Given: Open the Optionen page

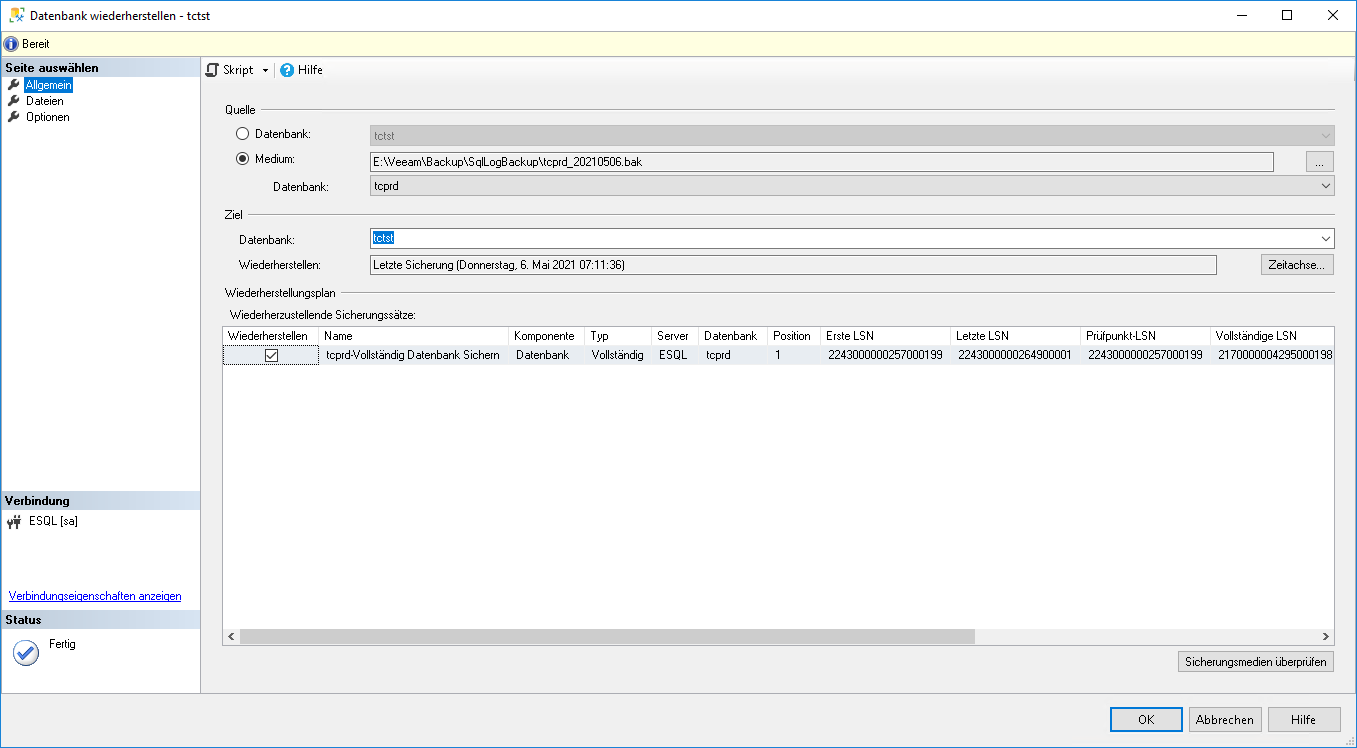Looking at the screenshot, I should tap(47, 117).
